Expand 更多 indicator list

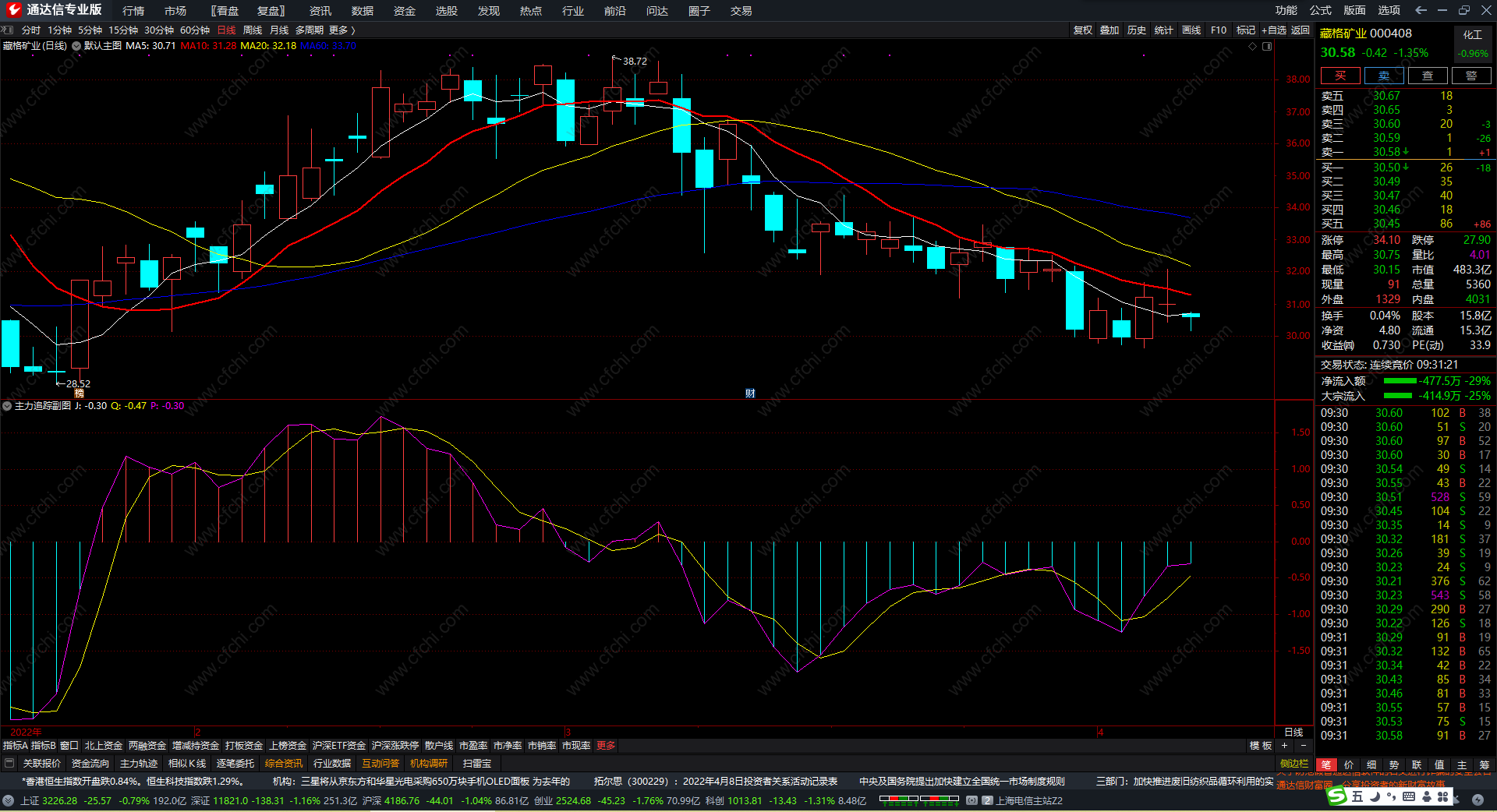point(606,746)
